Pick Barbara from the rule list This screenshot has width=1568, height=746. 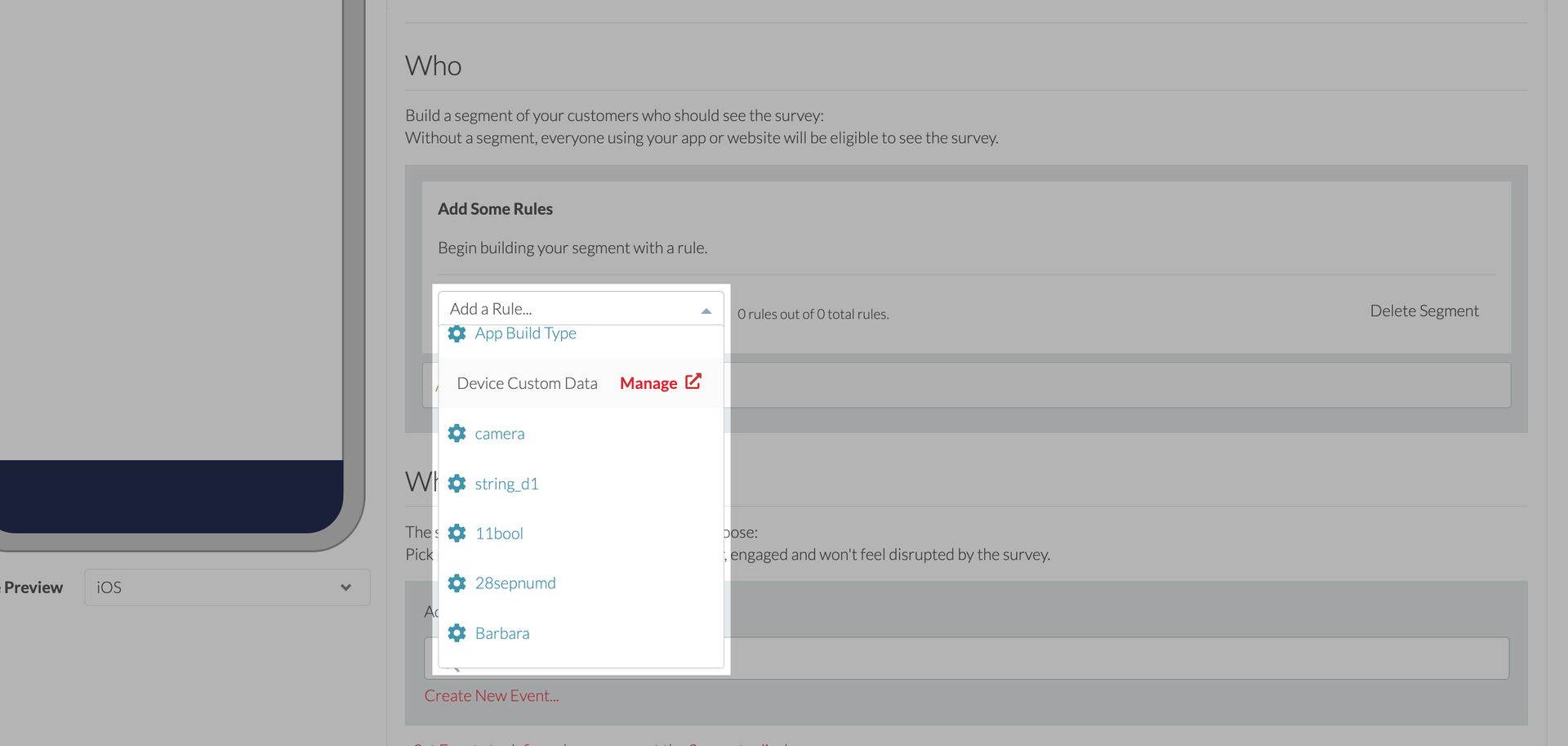(502, 633)
